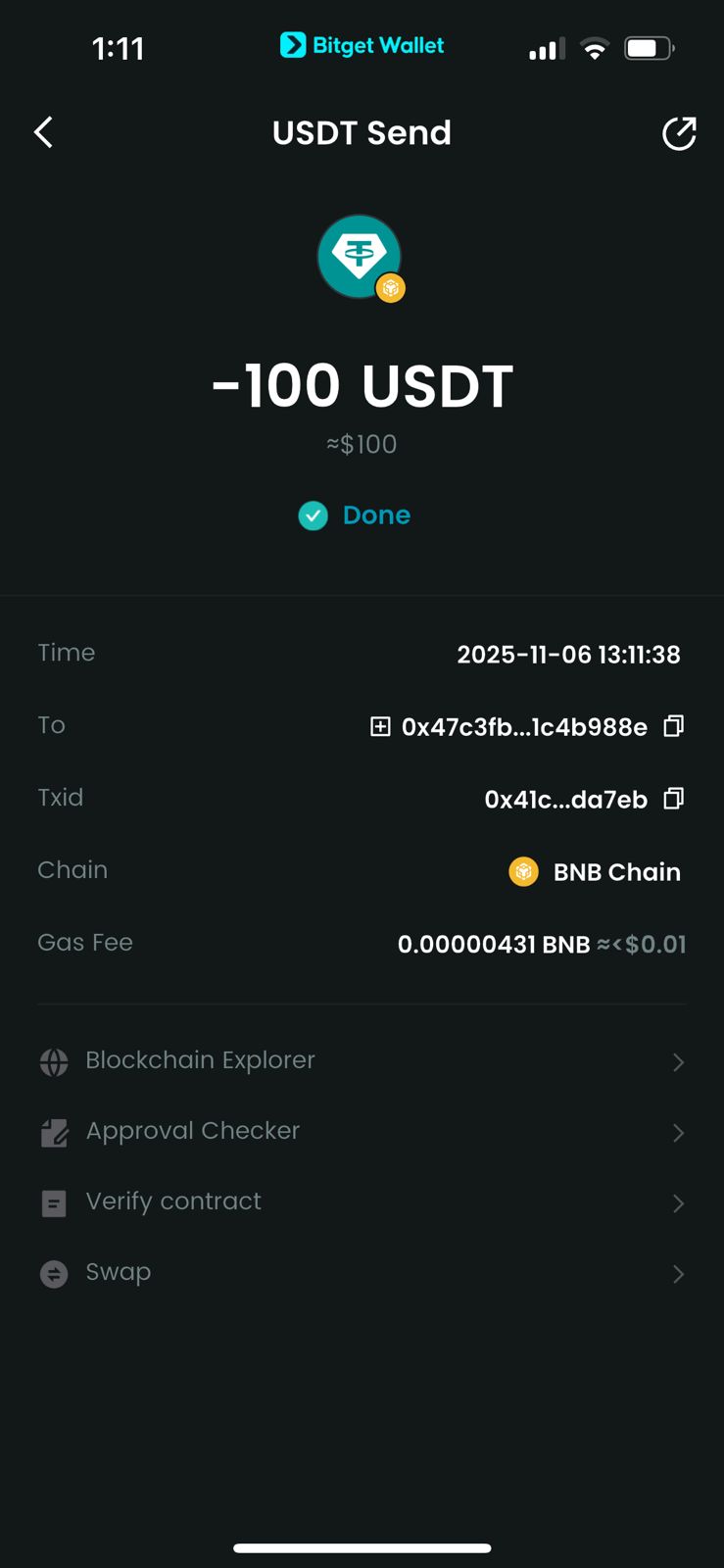Go back using the top-left arrow
Viewport: 724px width, 1568px height.
[43, 132]
